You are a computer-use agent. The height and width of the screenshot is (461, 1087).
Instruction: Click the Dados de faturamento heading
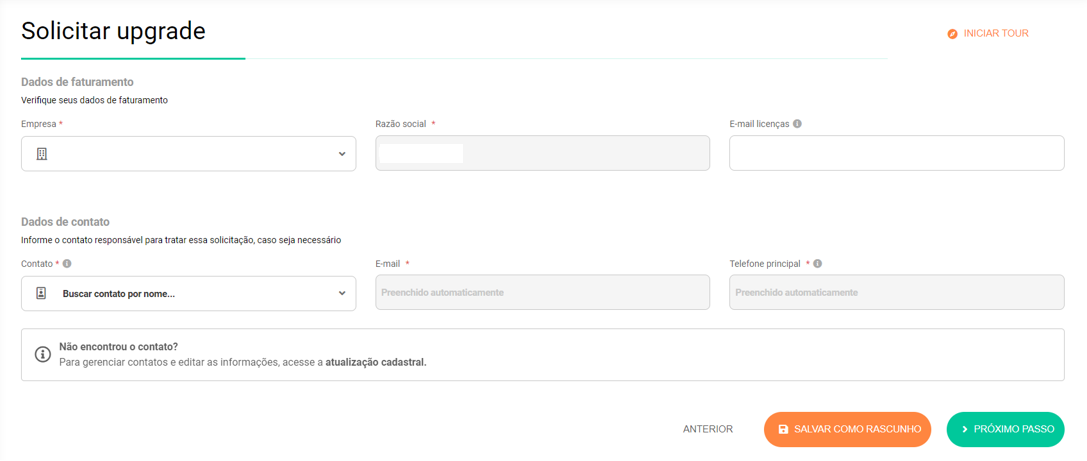pos(77,82)
